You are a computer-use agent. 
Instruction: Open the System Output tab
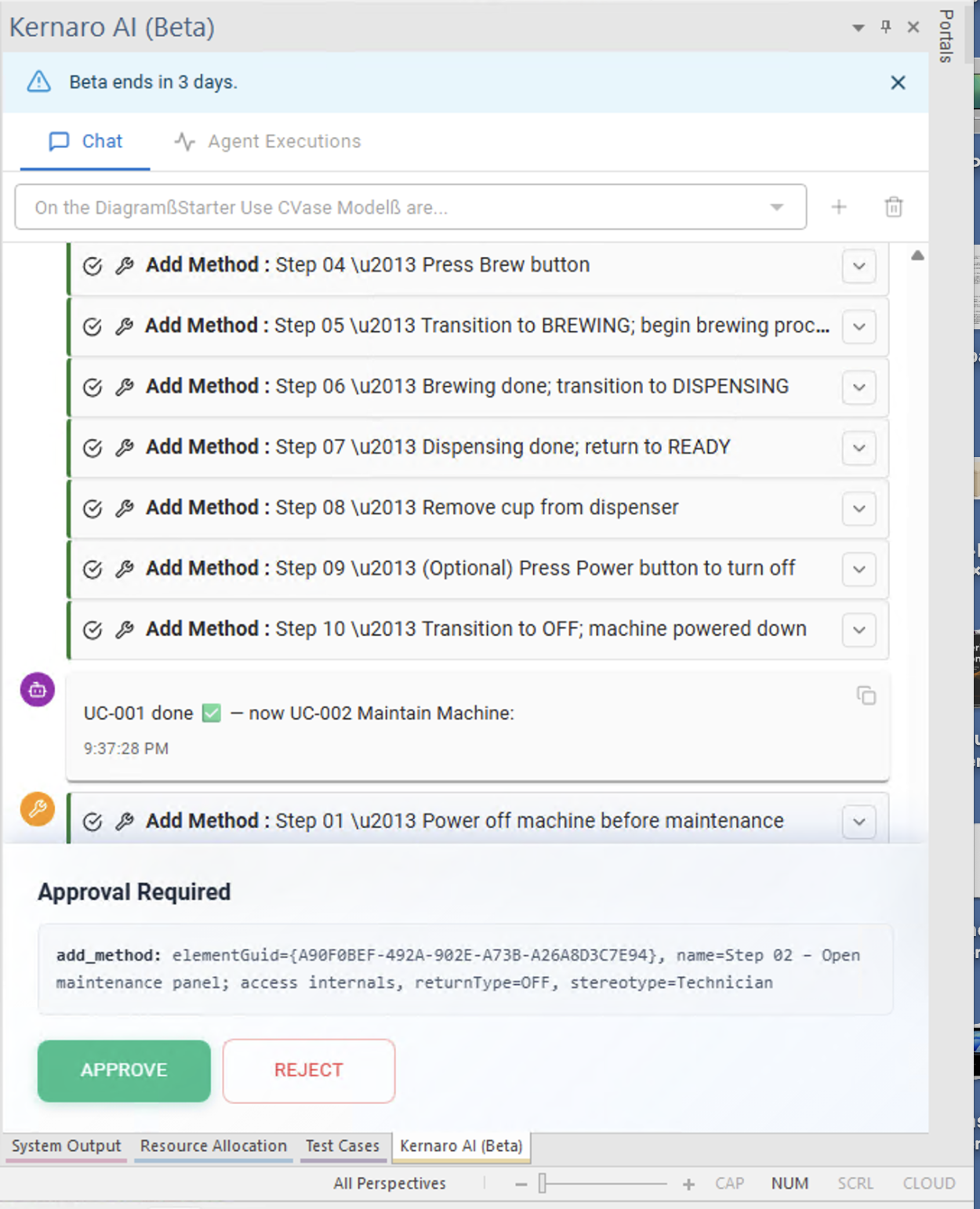67,1146
